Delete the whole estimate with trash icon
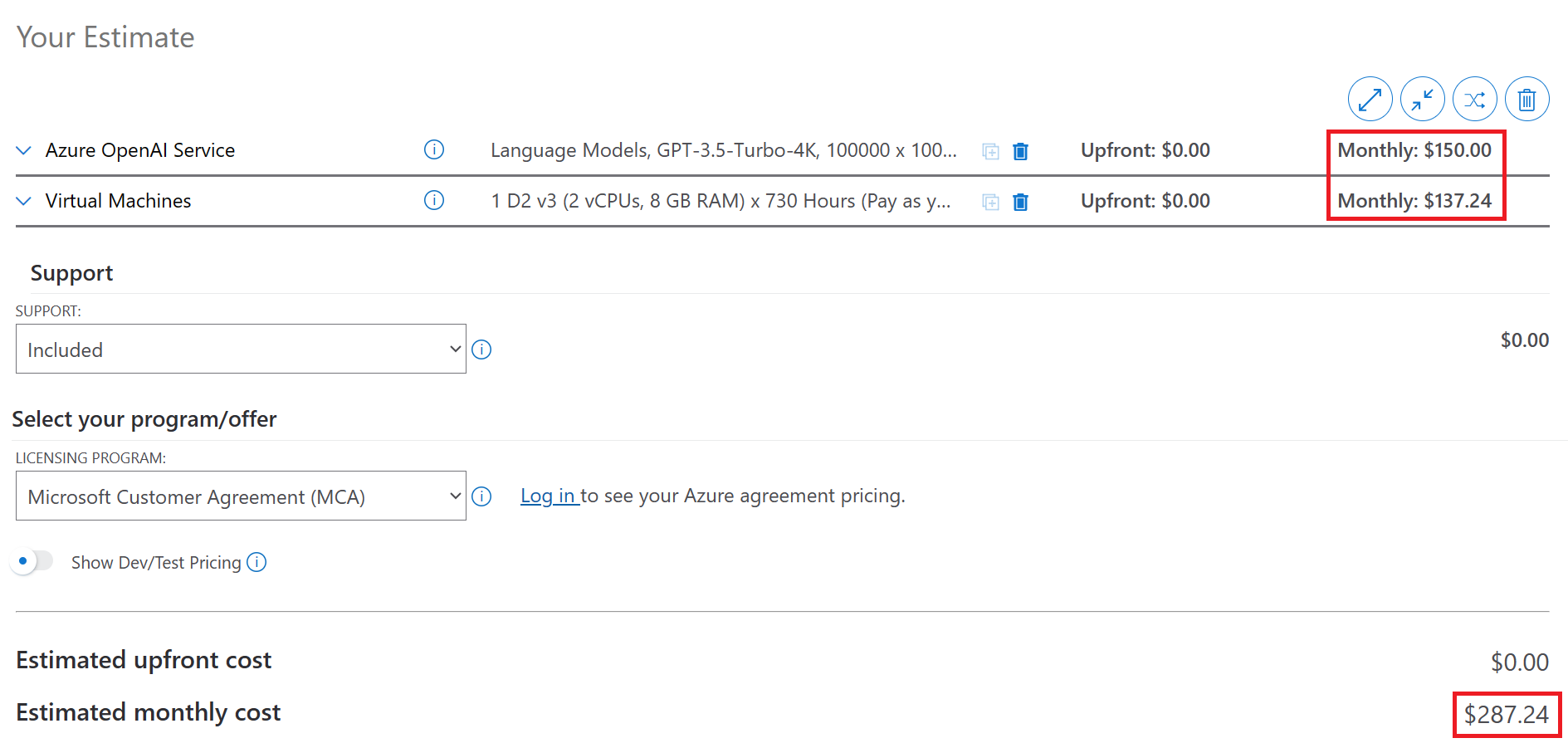 pyautogui.click(x=1526, y=100)
